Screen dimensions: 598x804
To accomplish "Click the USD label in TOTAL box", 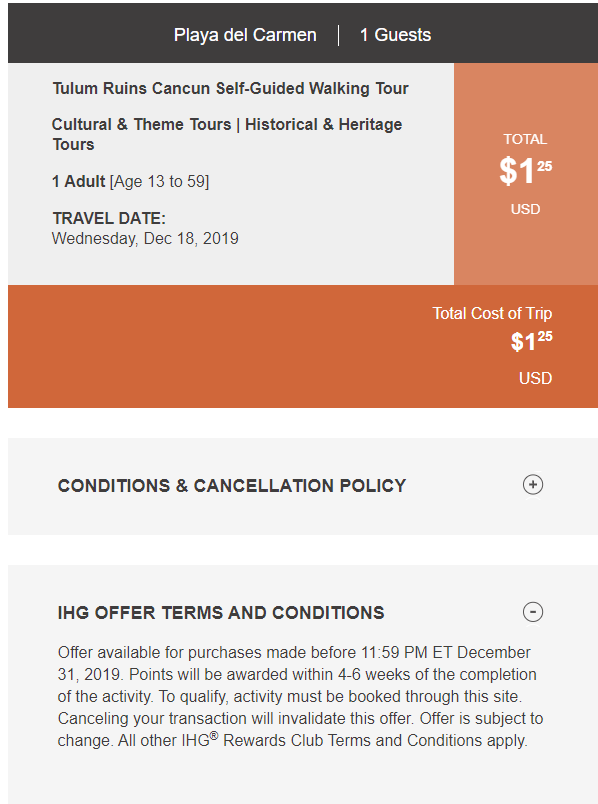I will click(x=525, y=209).
